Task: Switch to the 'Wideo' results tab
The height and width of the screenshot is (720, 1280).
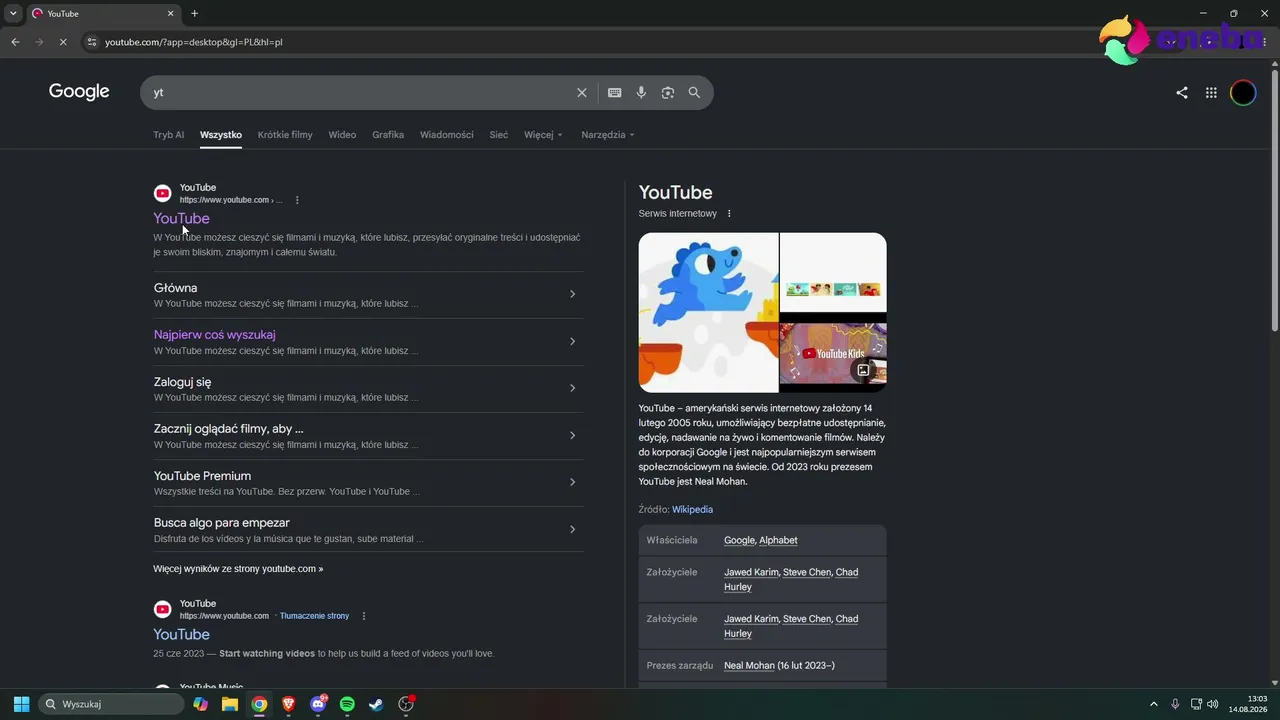Action: pyautogui.click(x=342, y=135)
